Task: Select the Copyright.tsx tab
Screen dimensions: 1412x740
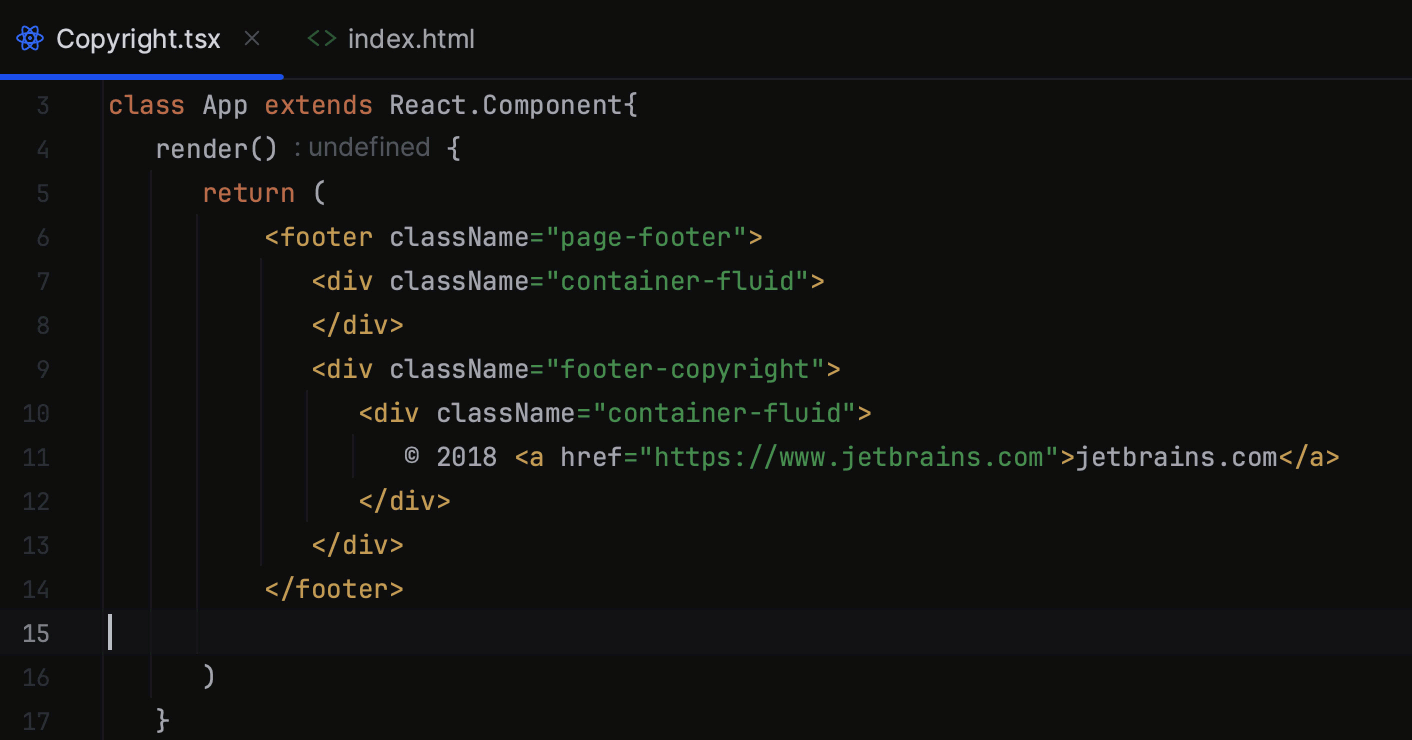Action: [x=138, y=38]
